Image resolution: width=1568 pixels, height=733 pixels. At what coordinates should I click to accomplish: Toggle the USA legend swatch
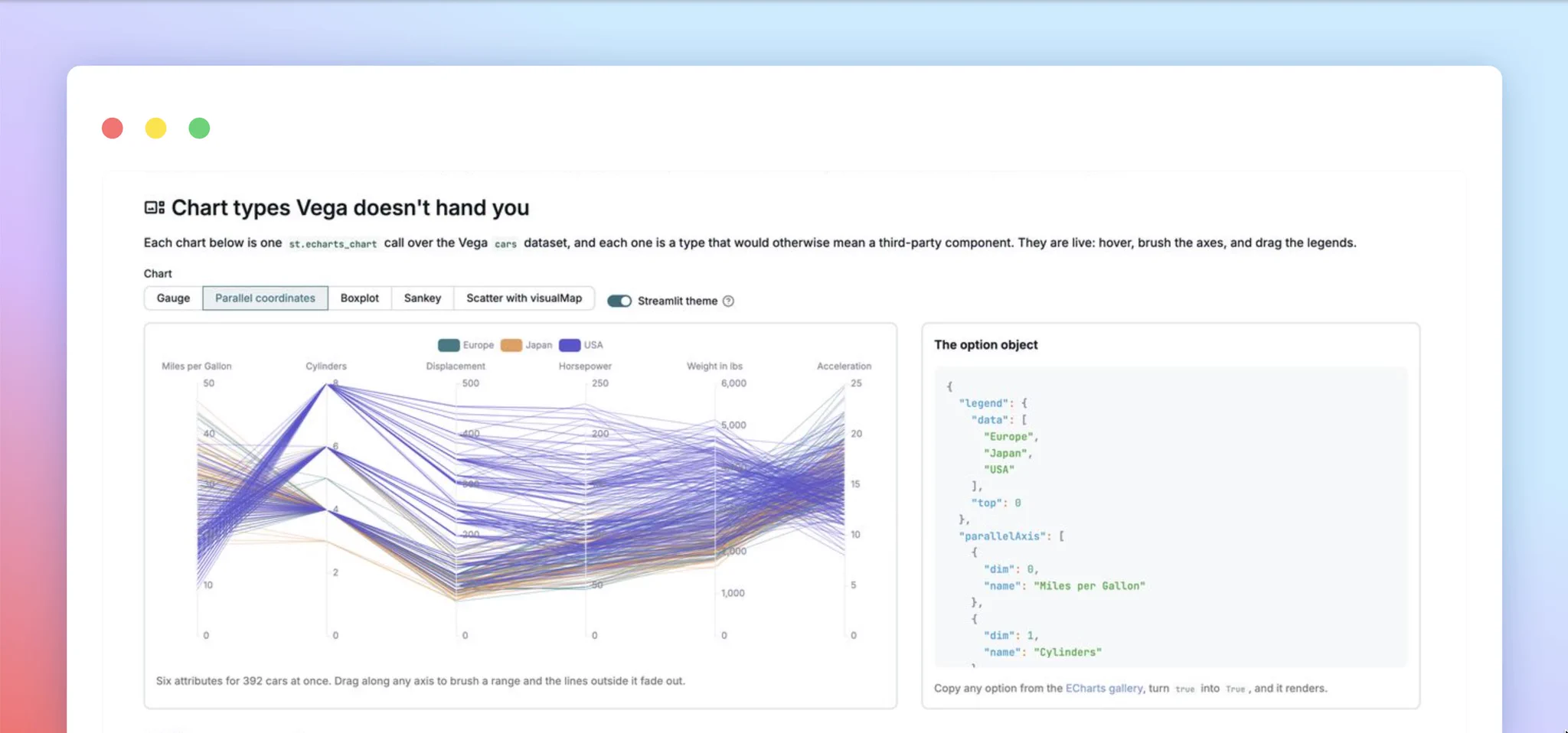pos(570,345)
